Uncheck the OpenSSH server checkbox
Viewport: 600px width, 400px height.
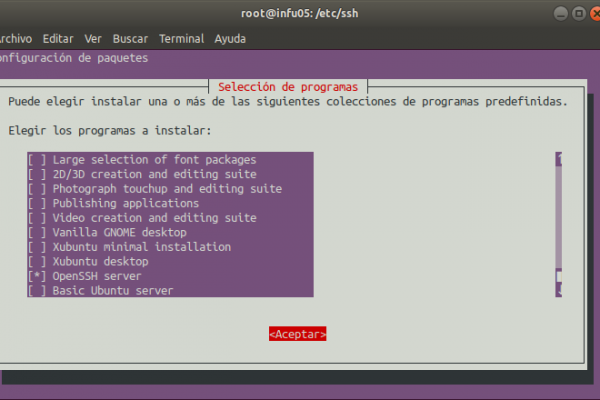(37, 276)
